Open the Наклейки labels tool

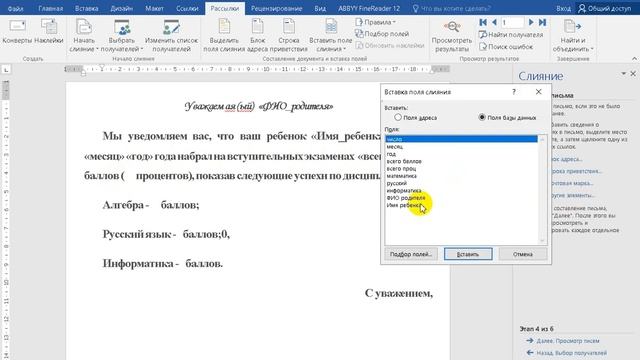[49, 32]
